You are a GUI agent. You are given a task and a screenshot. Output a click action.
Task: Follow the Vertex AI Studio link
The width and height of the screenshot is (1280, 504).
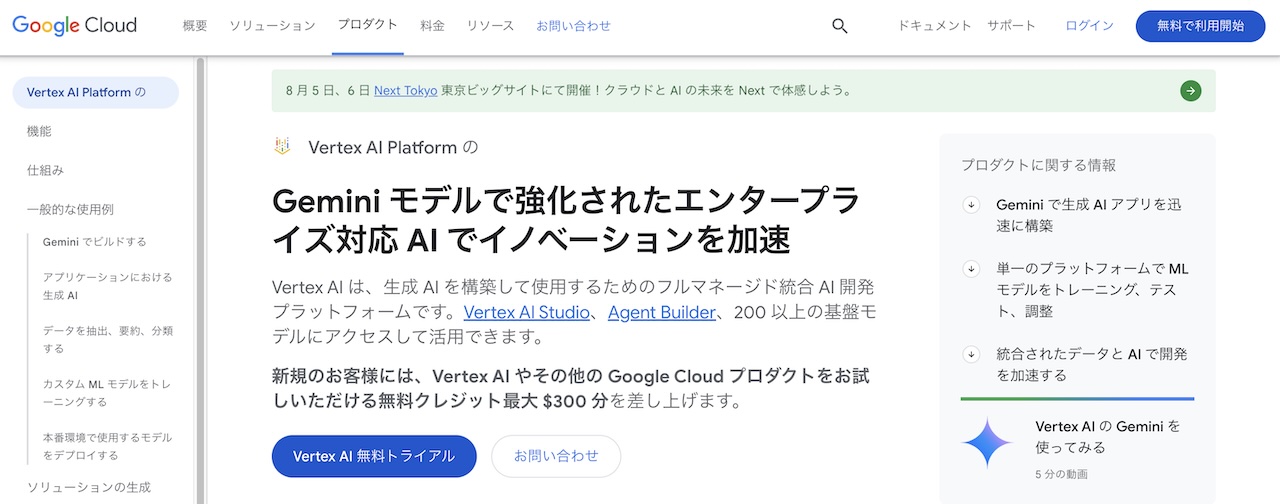(x=527, y=312)
